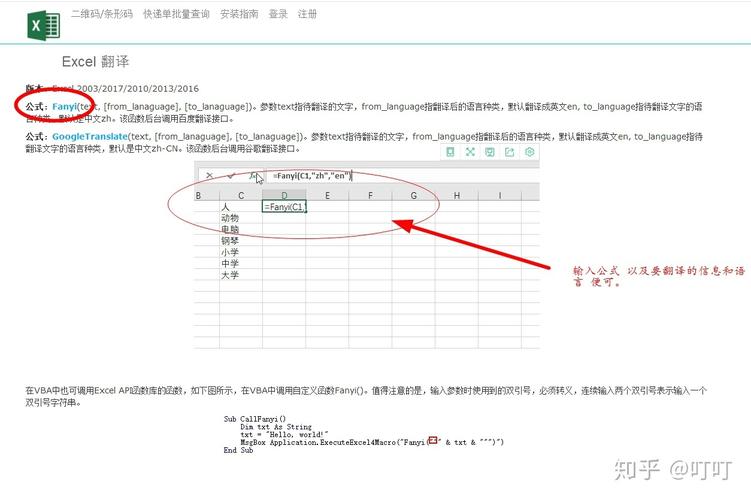Click the End Sub code line
The width and height of the screenshot is (751, 500).
coord(238,450)
